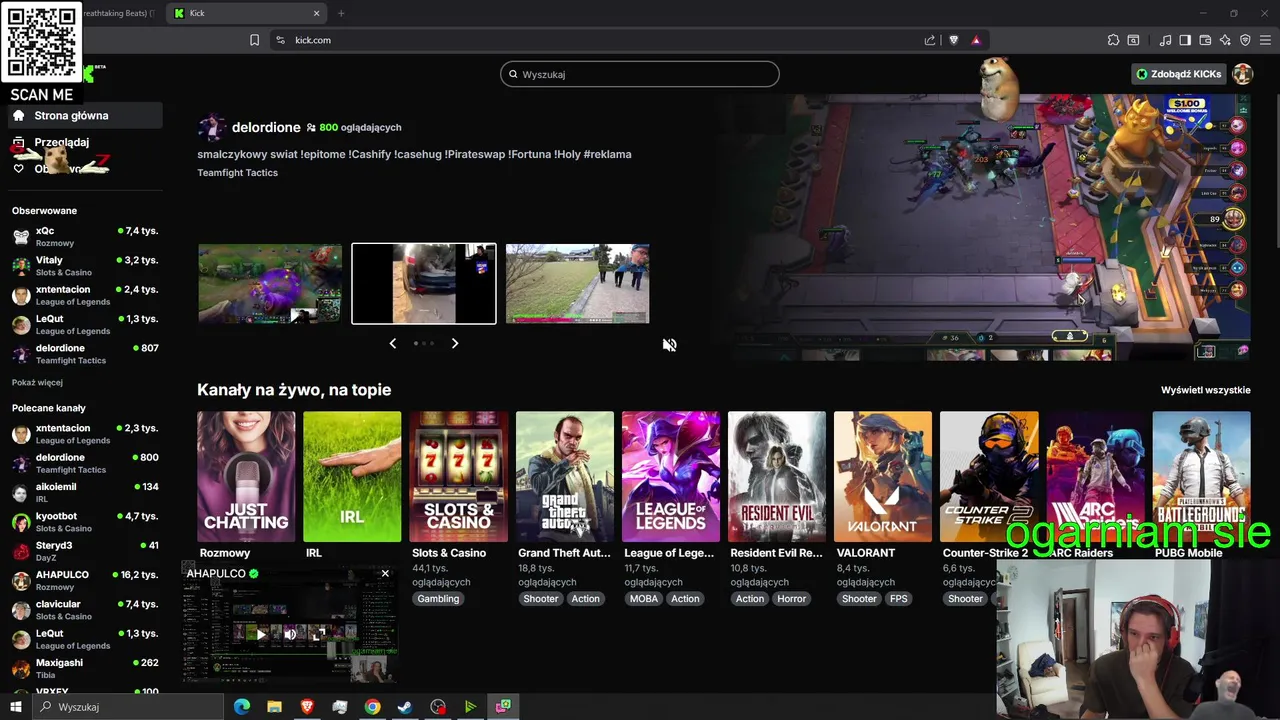Close the AHAPULCO mini player
The image size is (1280, 720).
(385, 573)
